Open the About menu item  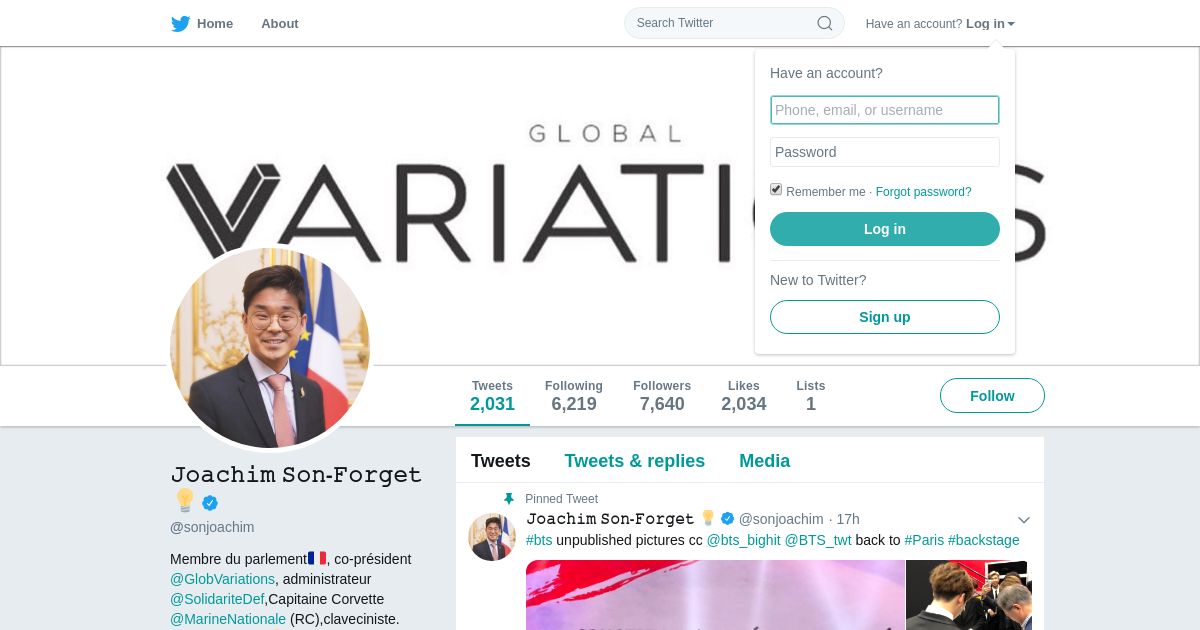click(280, 24)
